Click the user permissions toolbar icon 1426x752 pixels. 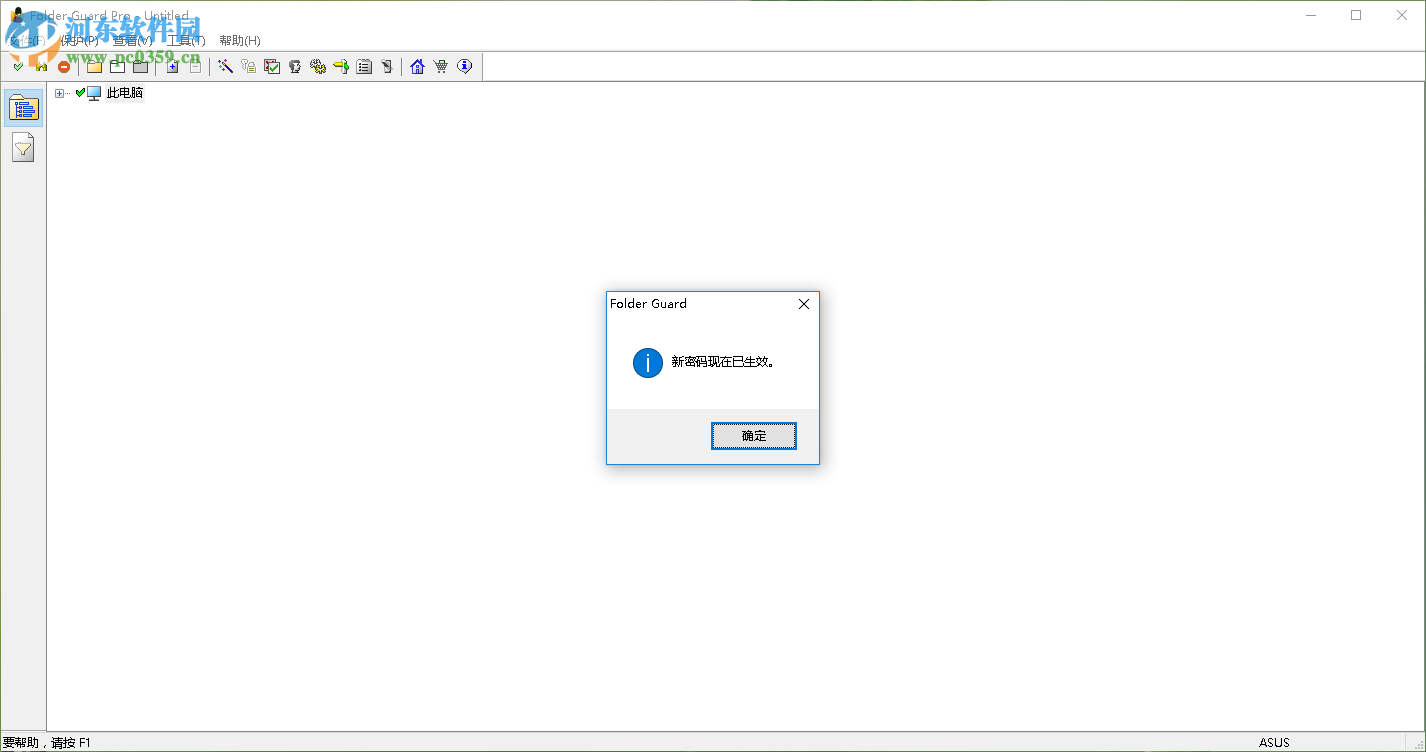pyautogui.click(x=295, y=66)
